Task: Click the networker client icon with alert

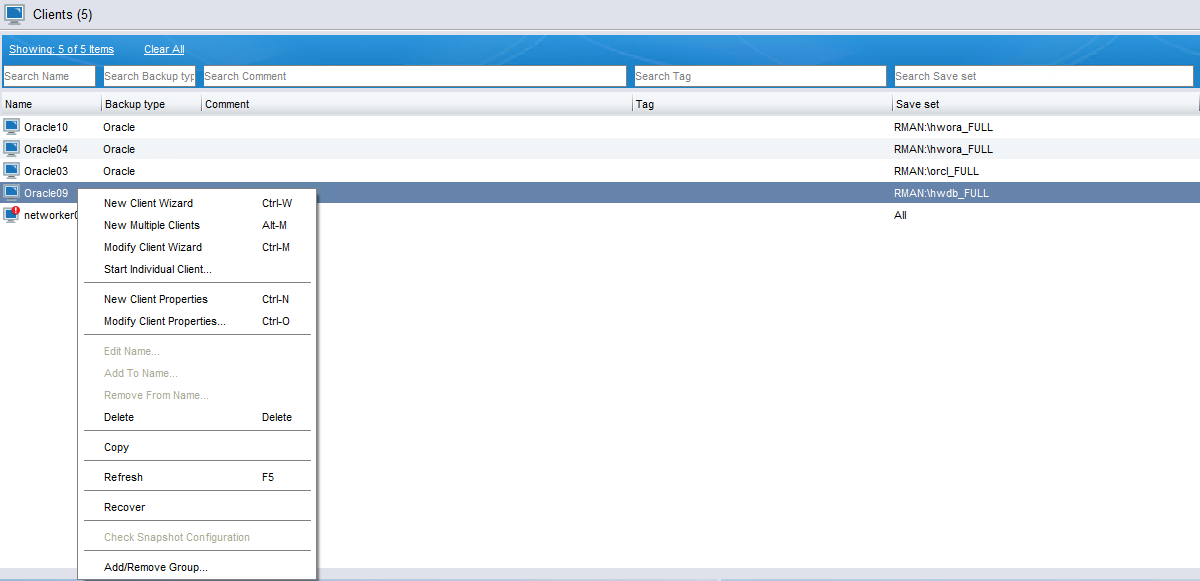Action: [x=12, y=215]
